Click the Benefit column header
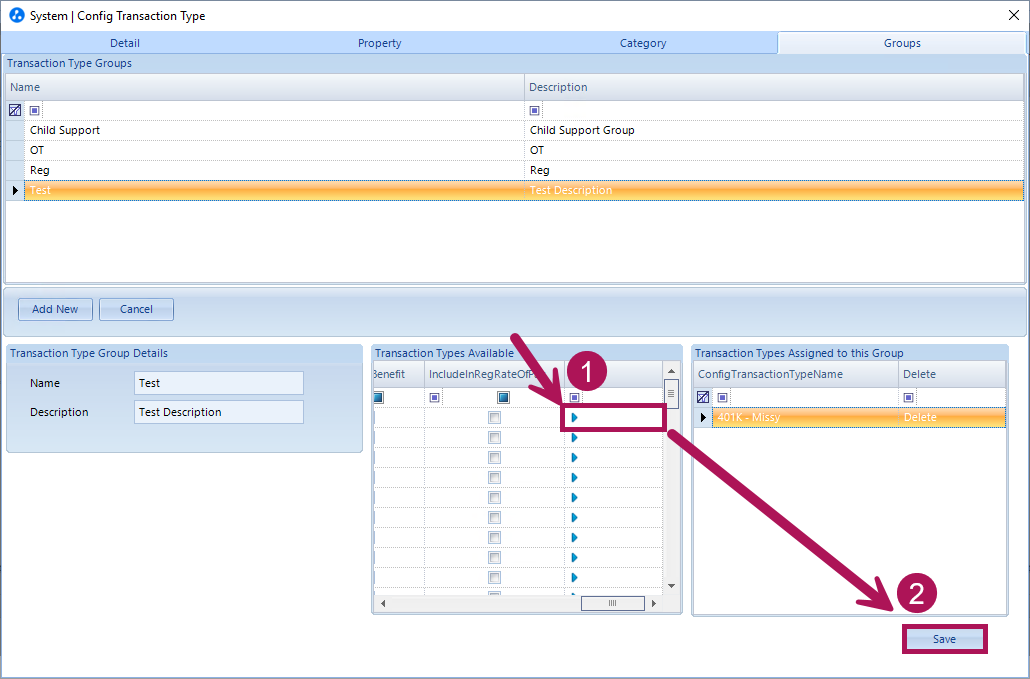 click(399, 374)
